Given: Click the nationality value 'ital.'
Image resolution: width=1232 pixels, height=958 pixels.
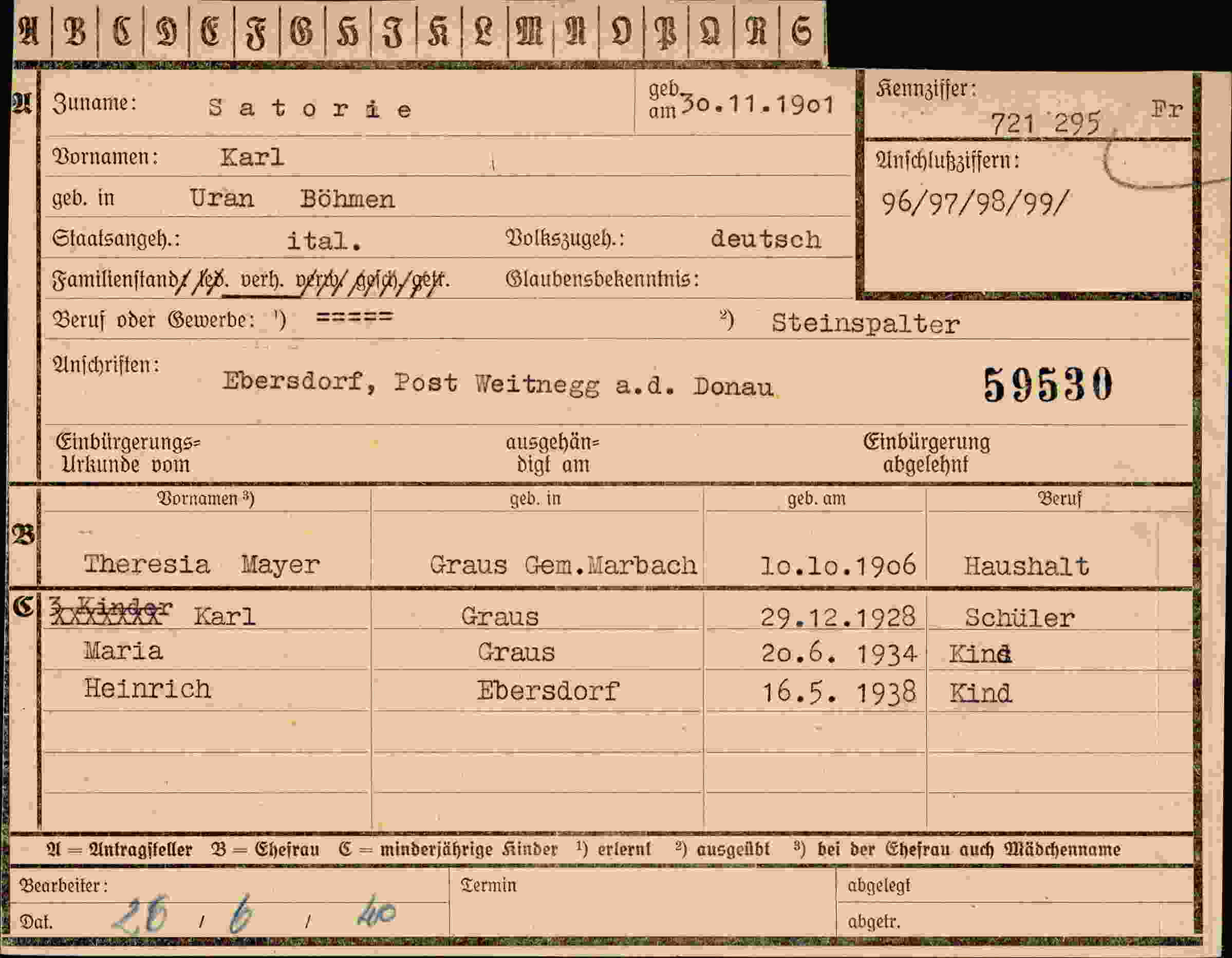Looking at the screenshot, I should click(x=324, y=242).
